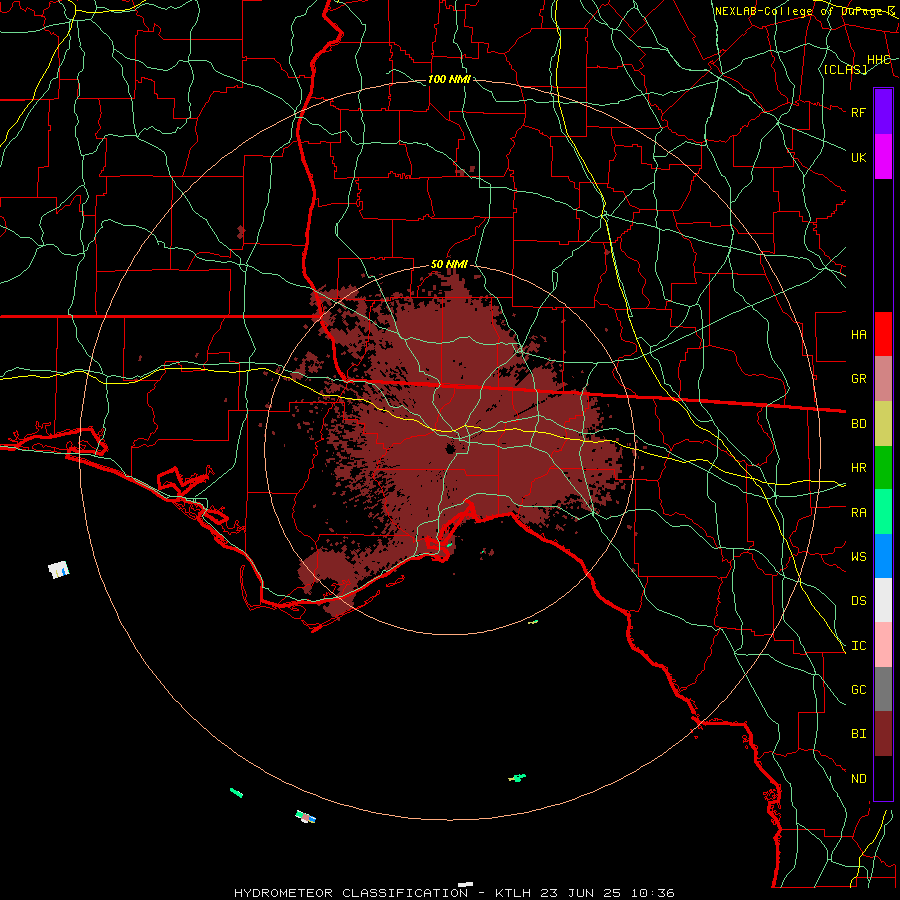Click the 'IC' legend label text
Image resolution: width=900 pixels, height=900 pixels.
(858, 646)
